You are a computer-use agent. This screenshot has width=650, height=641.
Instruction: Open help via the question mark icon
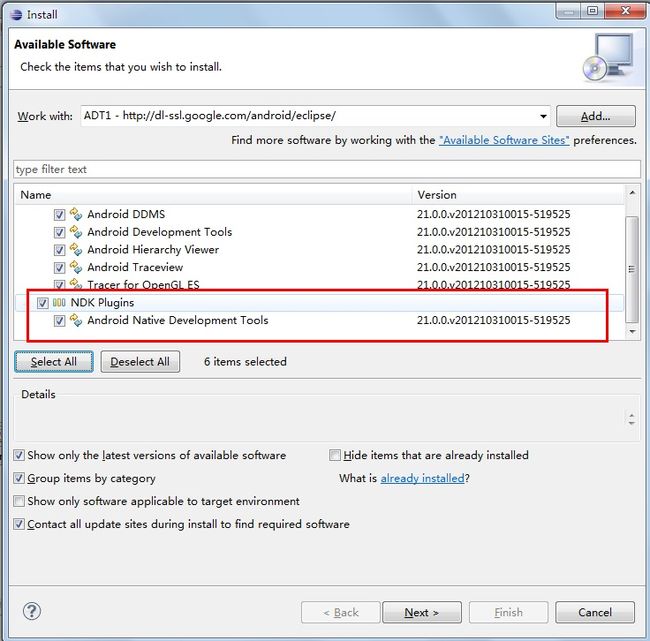click(32, 611)
